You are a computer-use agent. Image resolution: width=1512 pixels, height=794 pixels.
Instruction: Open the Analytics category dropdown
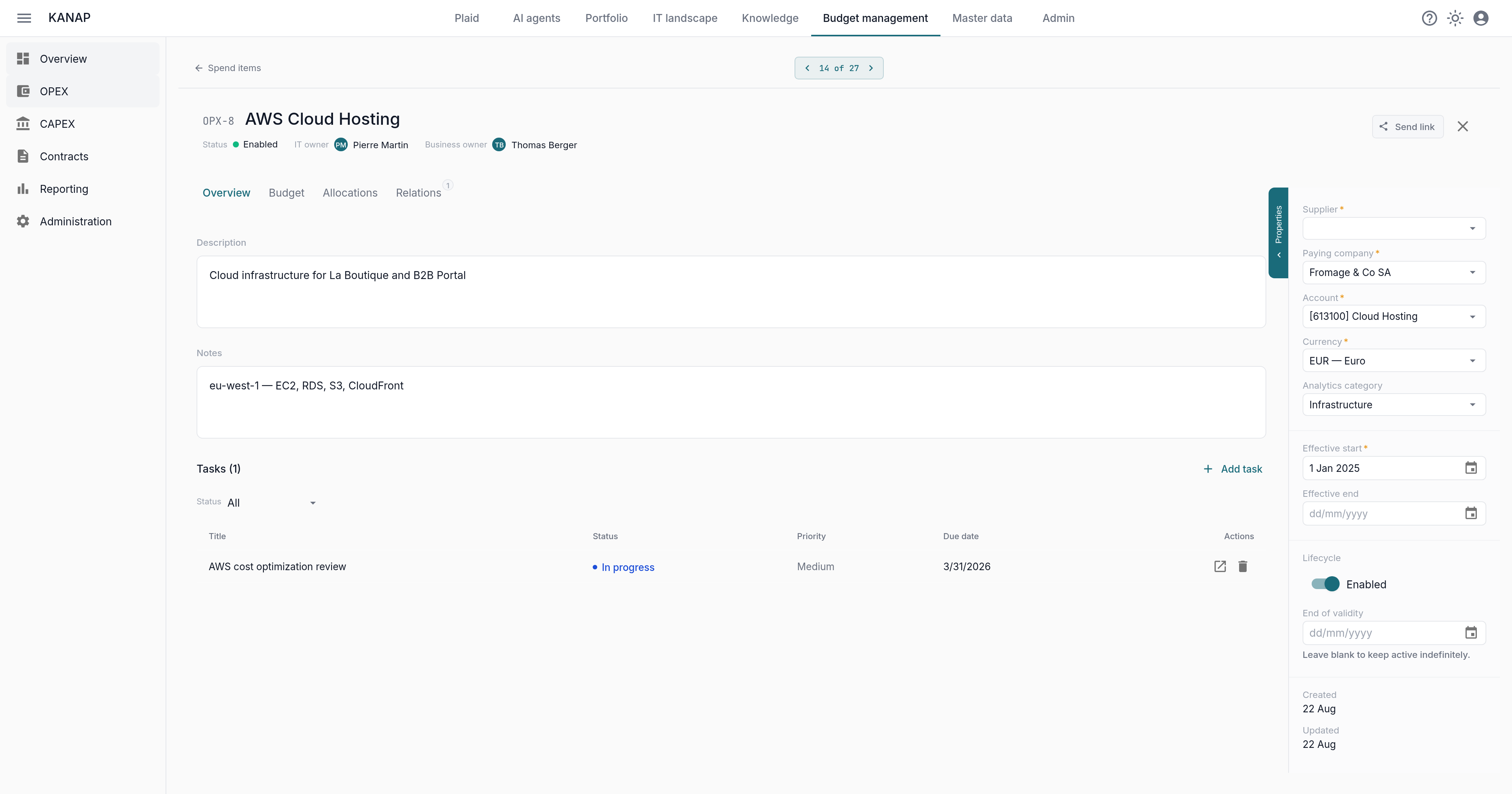1394,405
